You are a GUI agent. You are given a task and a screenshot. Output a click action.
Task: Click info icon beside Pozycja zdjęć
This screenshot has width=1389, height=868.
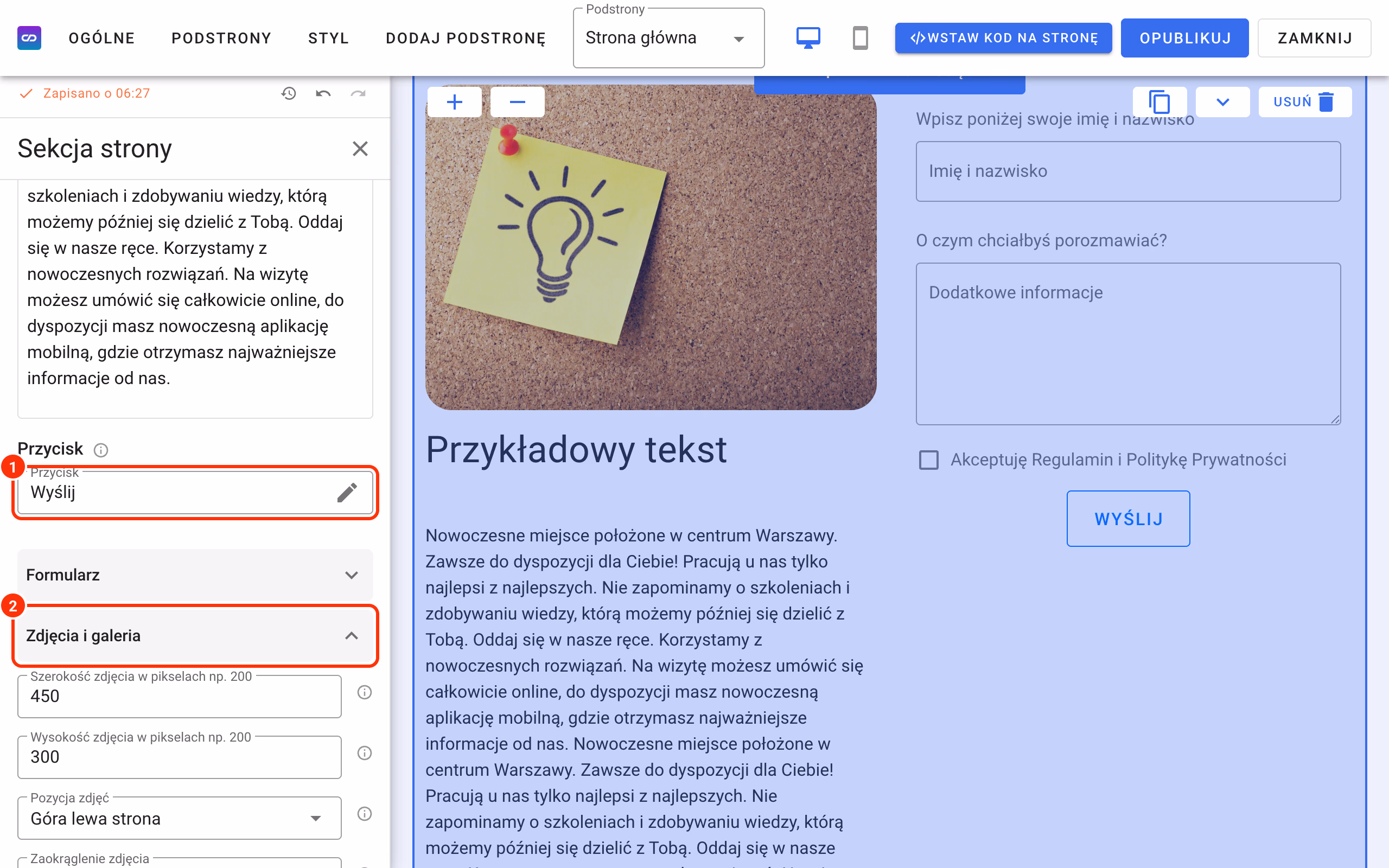(x=365, y=814)
